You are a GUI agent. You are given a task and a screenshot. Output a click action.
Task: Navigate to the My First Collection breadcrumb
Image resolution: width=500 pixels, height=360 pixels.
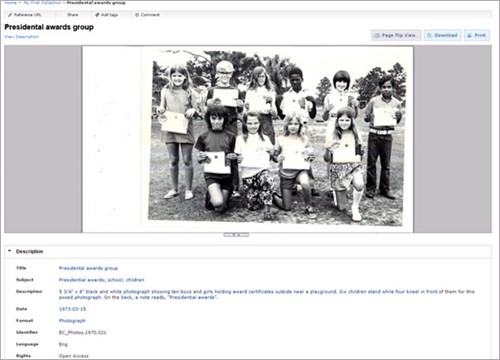pos(42,3)
